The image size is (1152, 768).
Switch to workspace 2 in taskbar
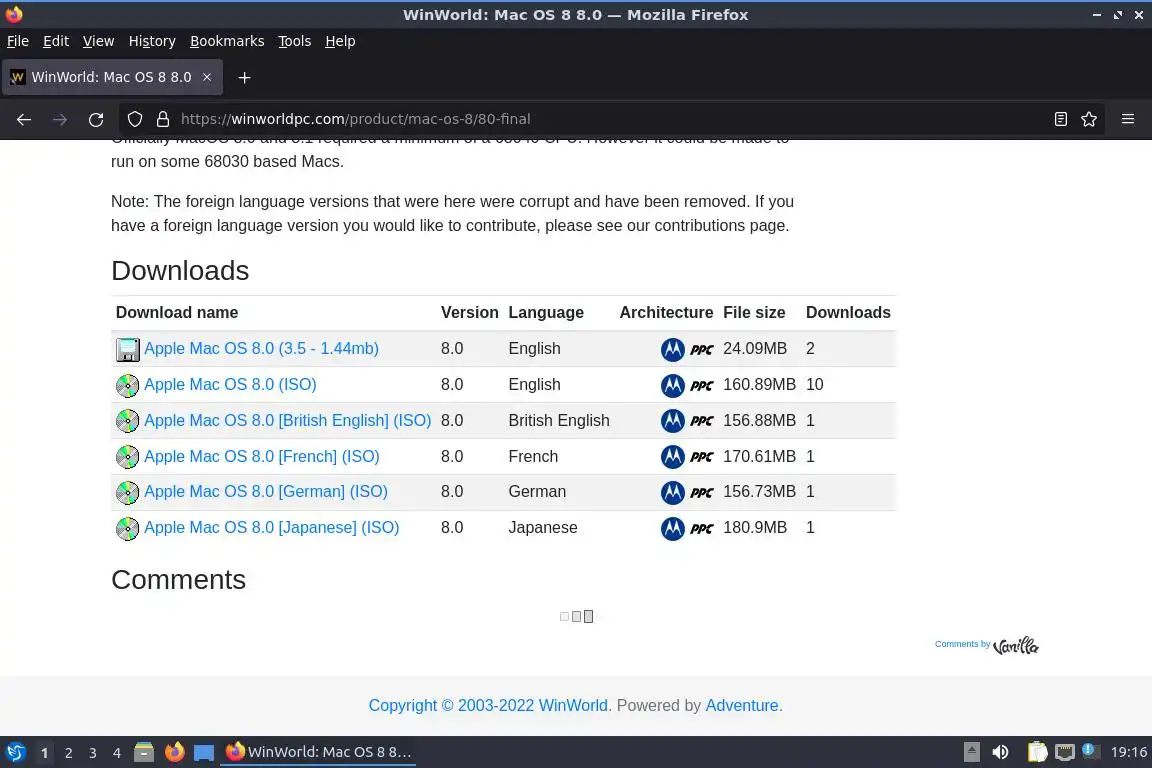(68, 753)
